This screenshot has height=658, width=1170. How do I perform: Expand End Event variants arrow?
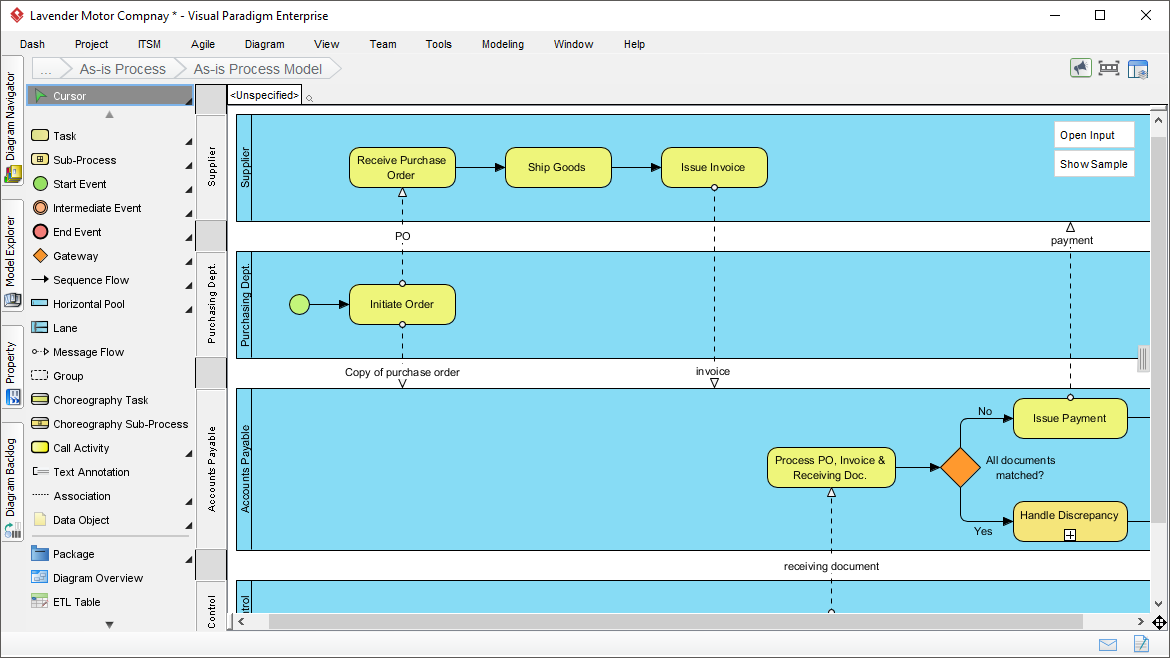pyautogui.click(x=189, y=238)
